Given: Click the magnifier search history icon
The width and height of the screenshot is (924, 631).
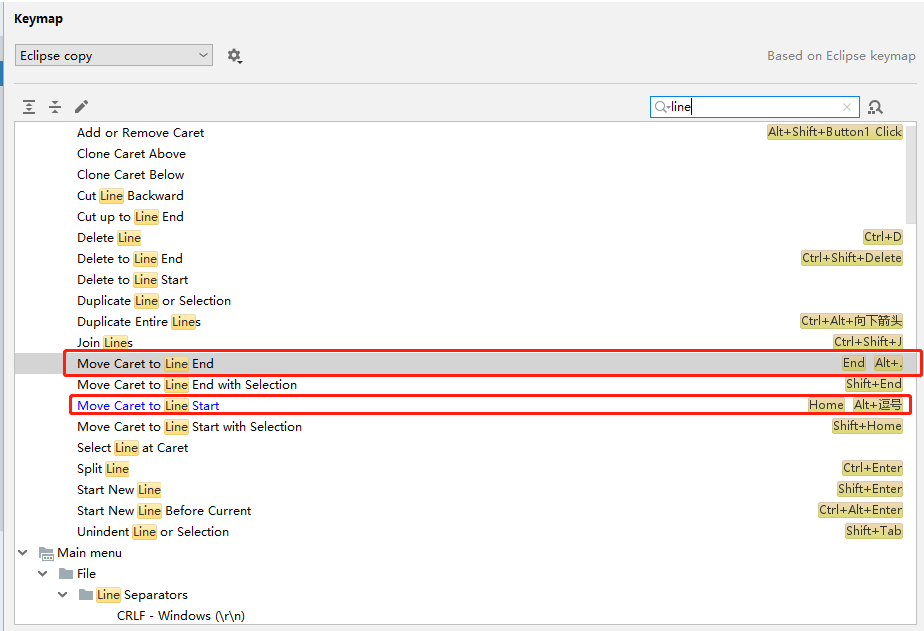Looking at the screenshot, I should coord(661,107).
